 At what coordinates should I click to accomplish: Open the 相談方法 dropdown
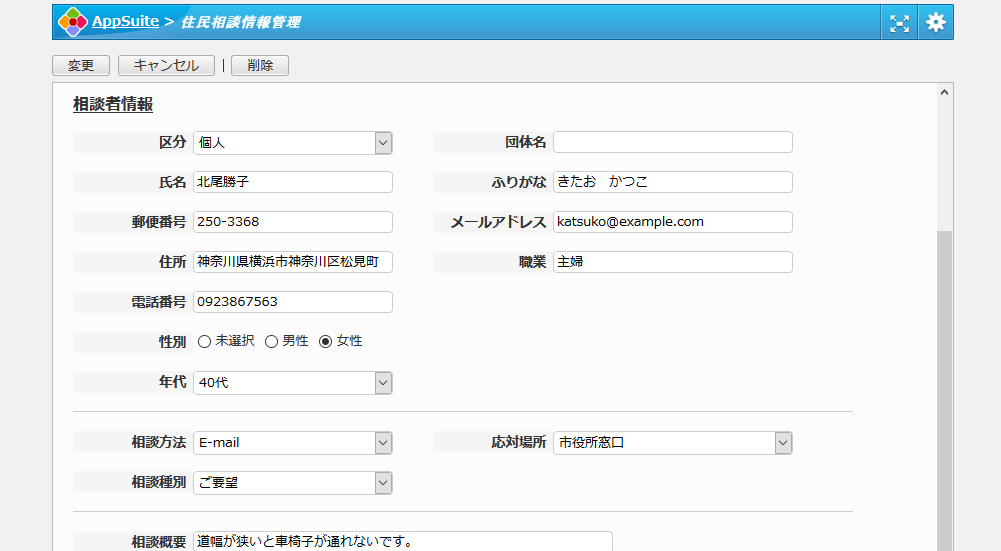point(292,443)
